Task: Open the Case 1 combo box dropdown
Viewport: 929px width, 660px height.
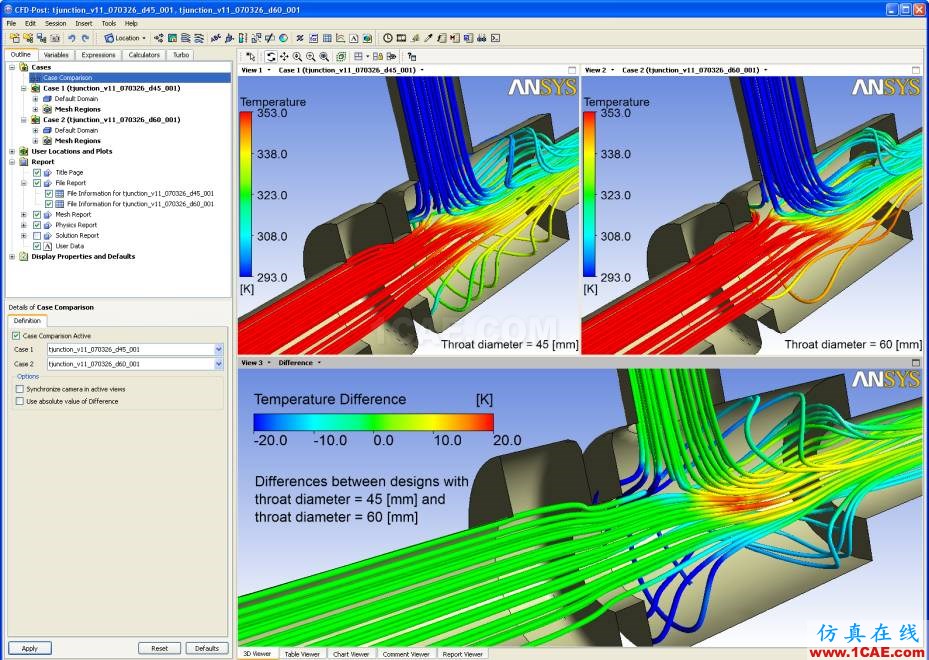Action: click(x=219, y=349)
